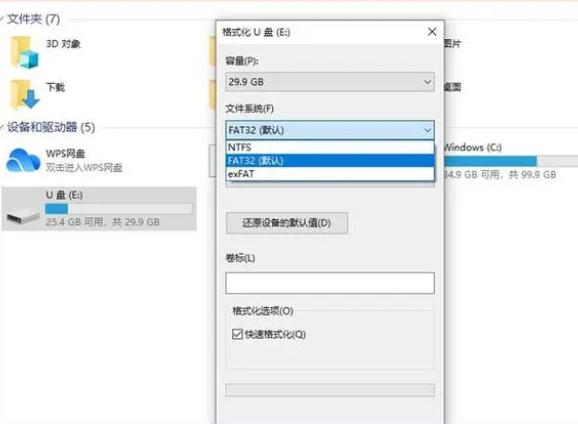Collapse the FAT32 file system combo box

click(330, 130)
